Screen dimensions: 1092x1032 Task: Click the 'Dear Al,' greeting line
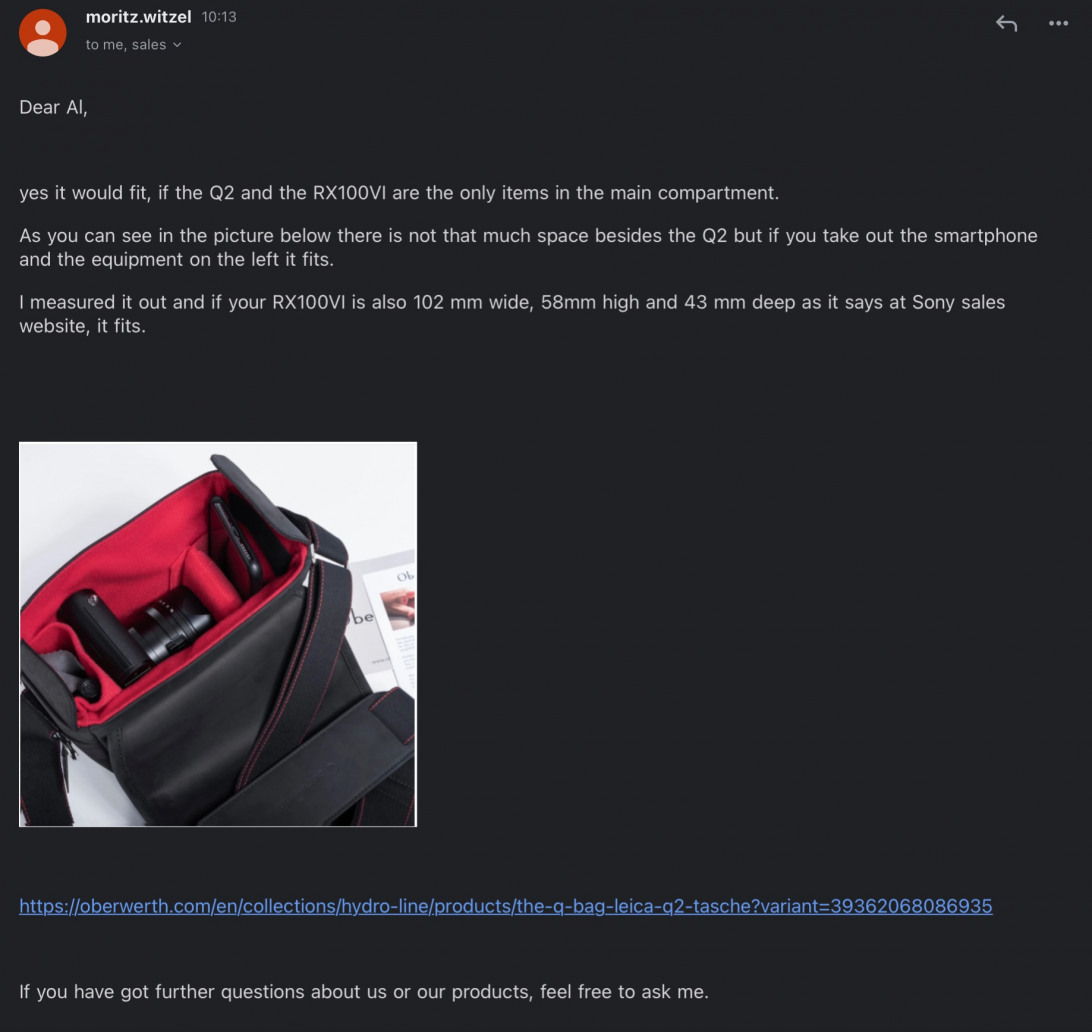(x=54, y=107)
